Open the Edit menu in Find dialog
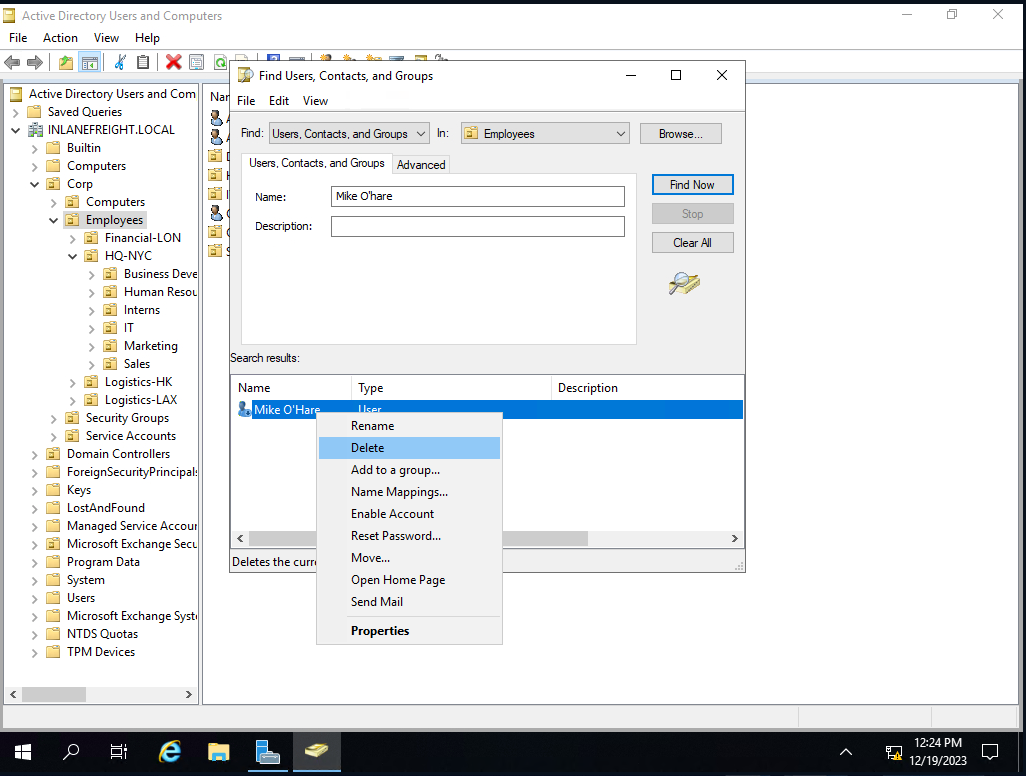This screenshot has height=776, width=1026. [x=279, y=101]
